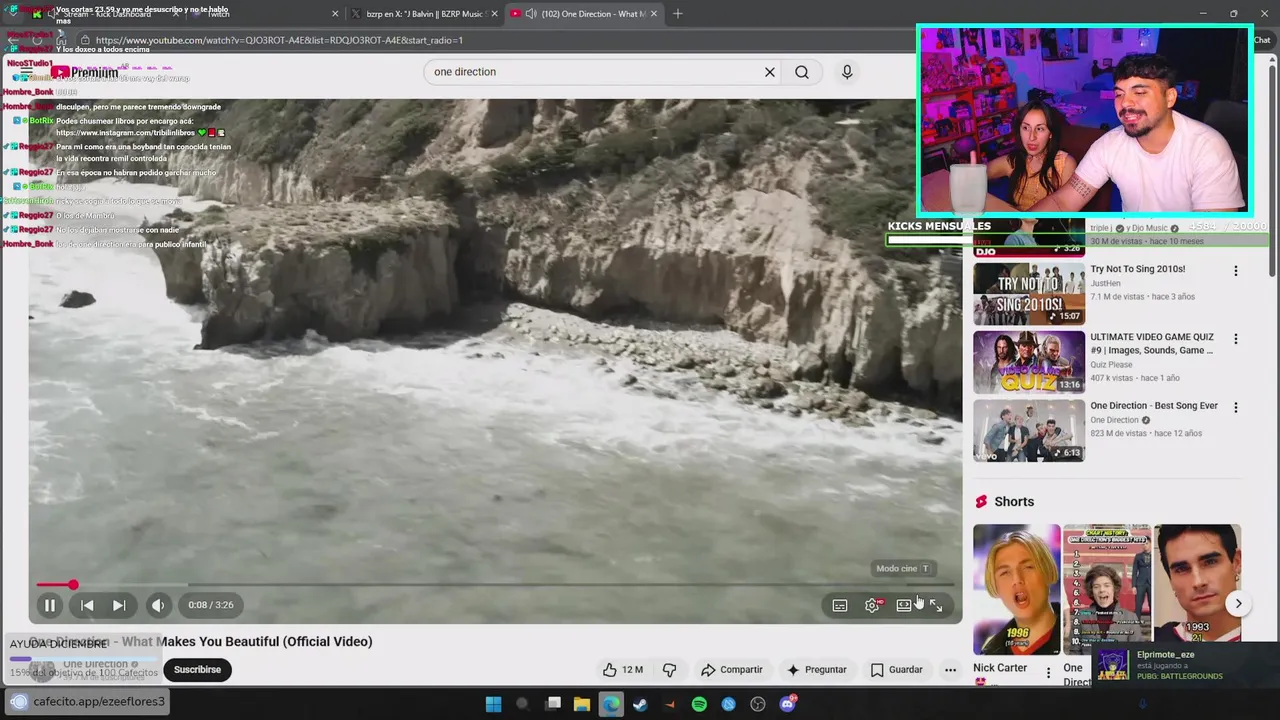Open the Preguntar AI ask button
Screen dimensions: 1280x720
[817, 670]
